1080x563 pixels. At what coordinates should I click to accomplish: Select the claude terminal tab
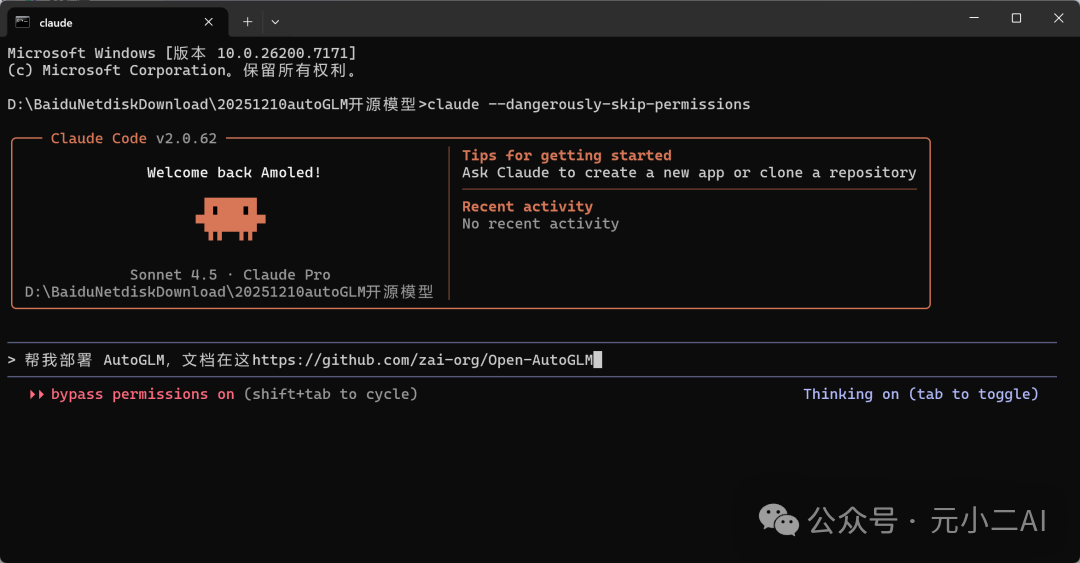coord(117,22)
